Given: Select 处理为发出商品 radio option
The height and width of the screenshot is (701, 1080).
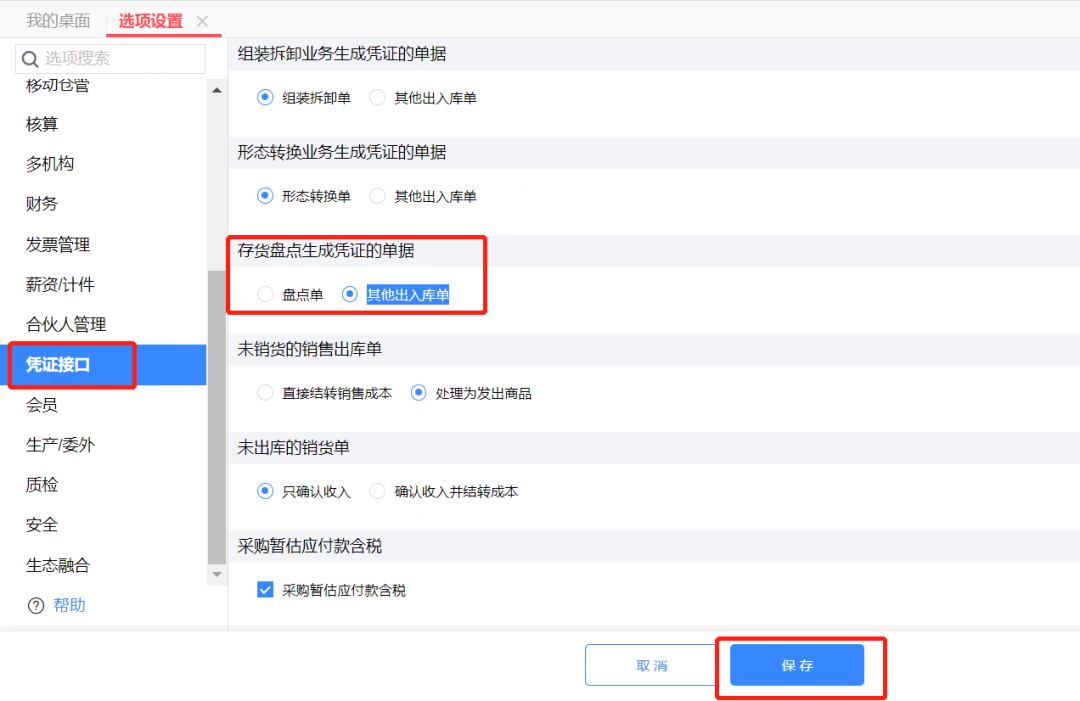Looking at the screenshot, I should pyautogui.click(x=418, y=393).
